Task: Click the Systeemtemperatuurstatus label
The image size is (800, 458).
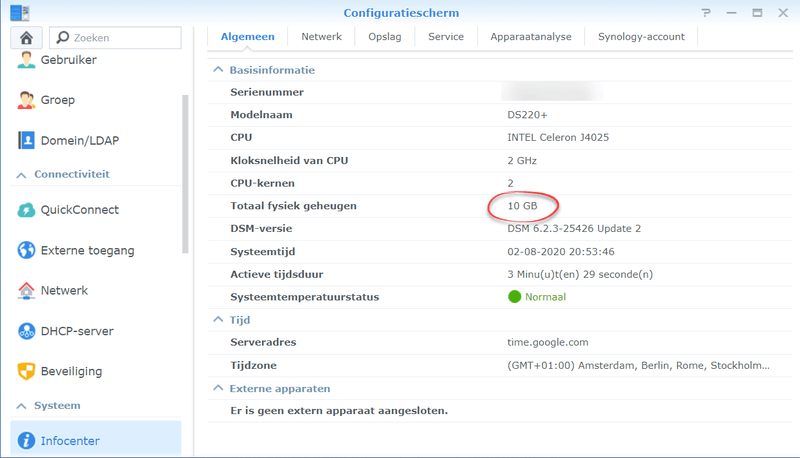Action: [305, 297]
